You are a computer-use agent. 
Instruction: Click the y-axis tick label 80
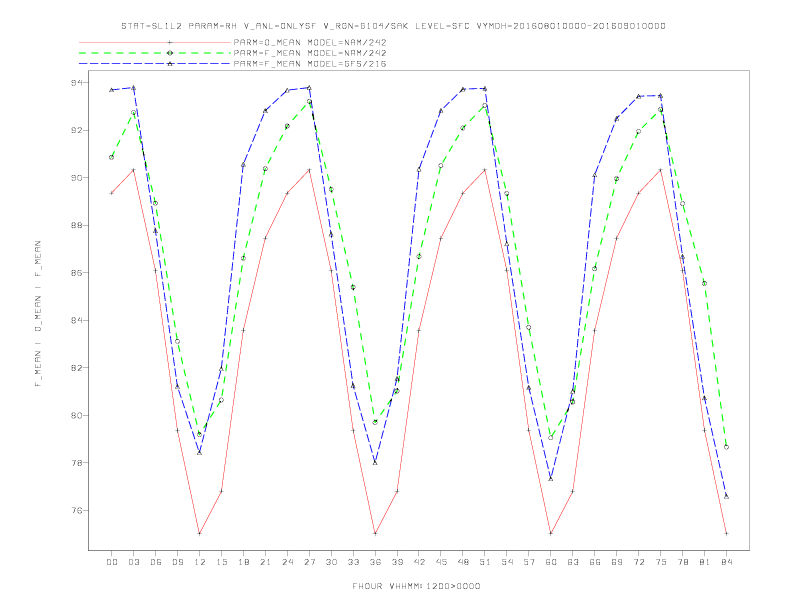(x=77, y=416)
